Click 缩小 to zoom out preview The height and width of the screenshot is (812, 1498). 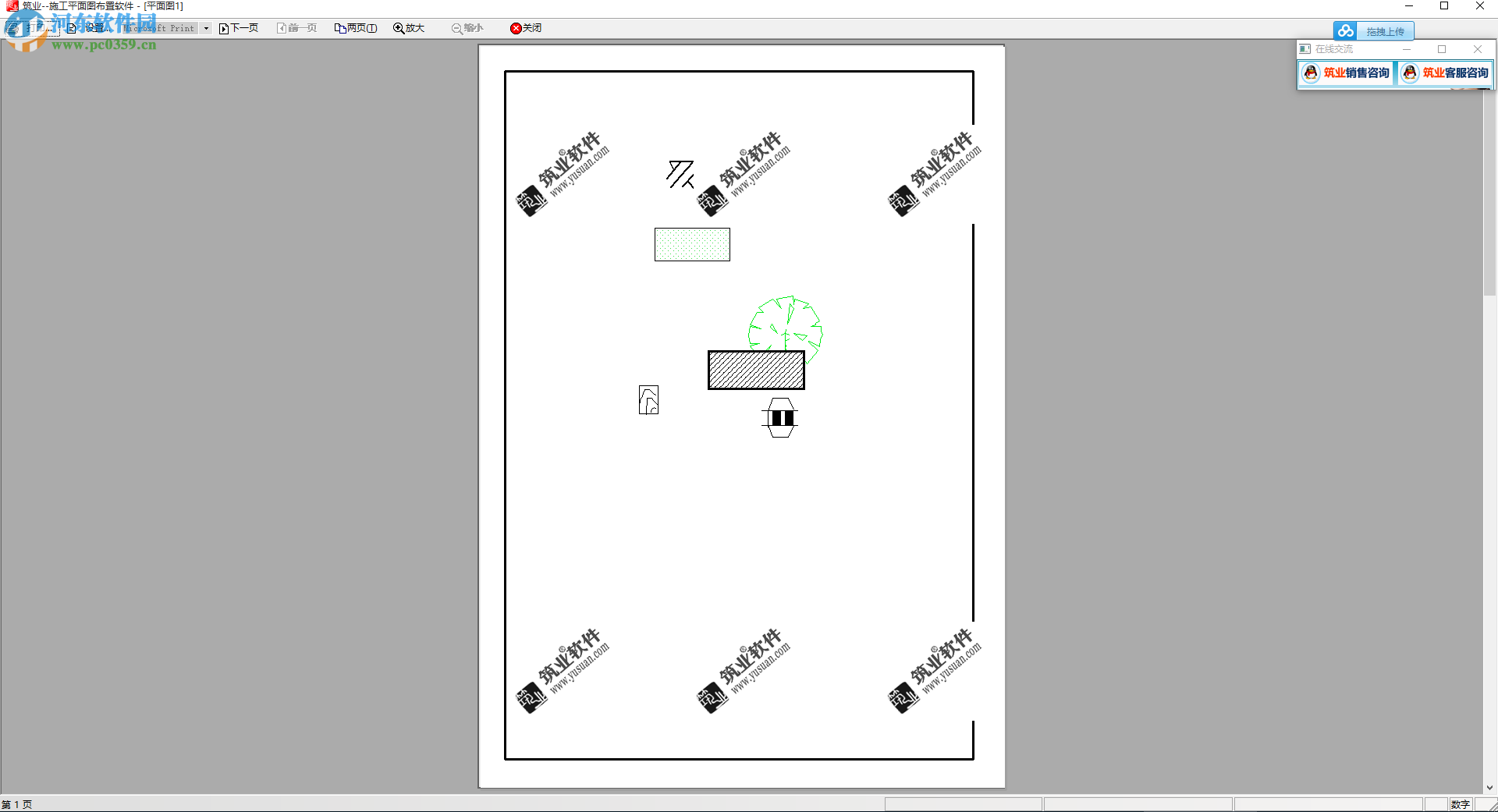click(x=467, y=28)
